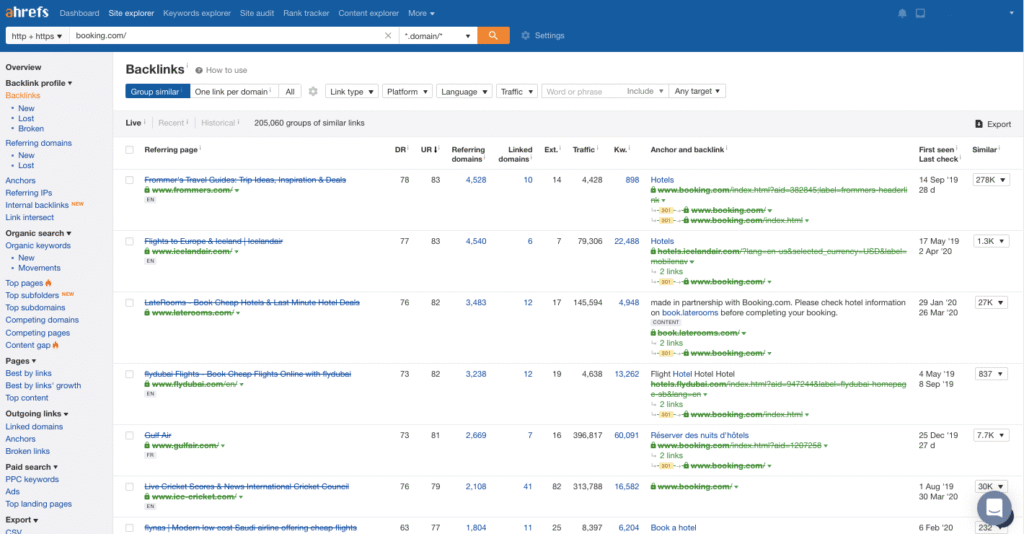Click the ahrefs logo
1024x534 pixels.
click(x=27, y=12)
